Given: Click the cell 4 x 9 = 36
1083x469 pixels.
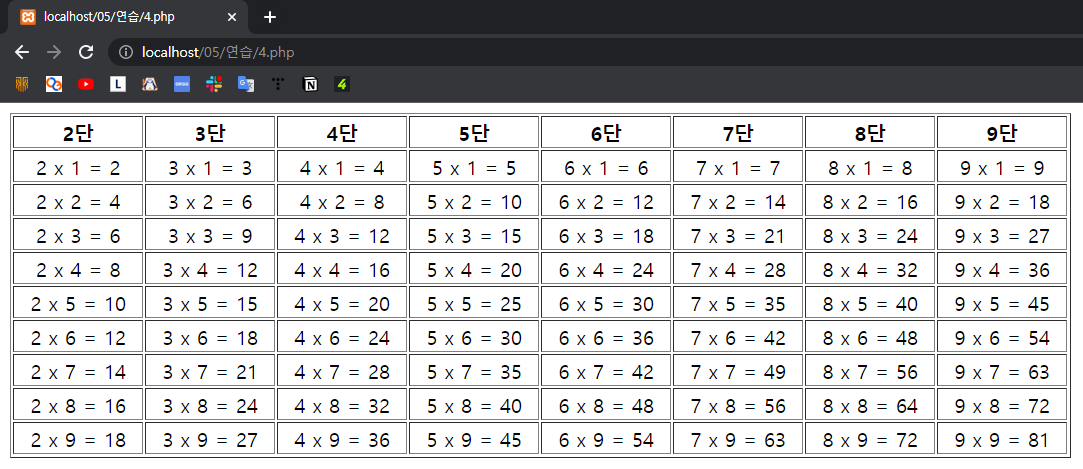Looking at the screenshot, I should point(342,439).
